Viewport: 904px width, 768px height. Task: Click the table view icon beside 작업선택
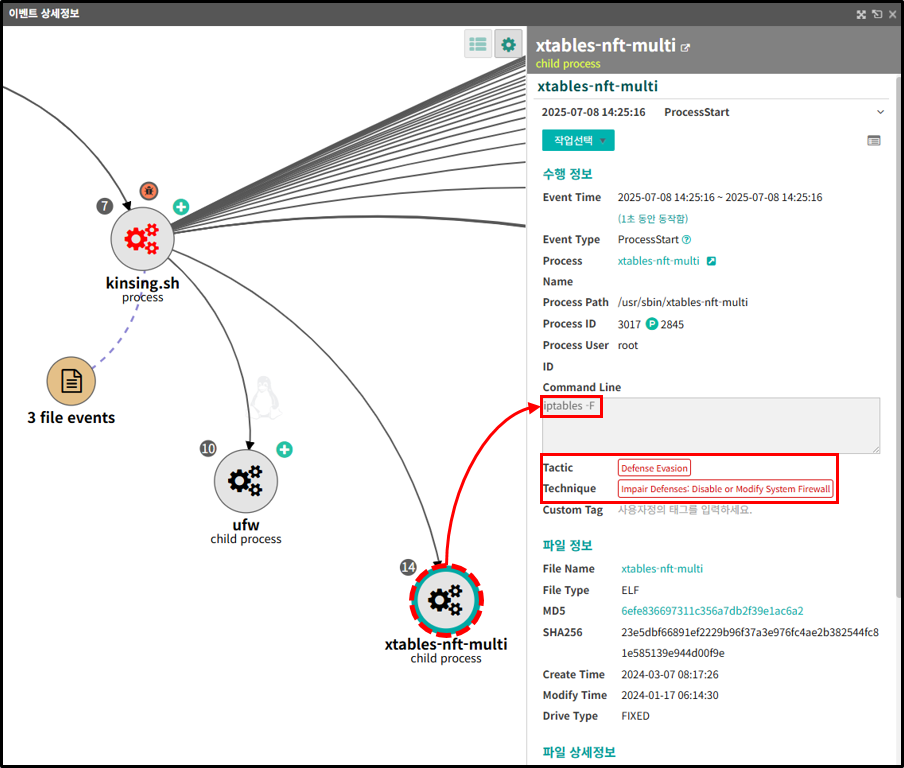tap(874, 141)
